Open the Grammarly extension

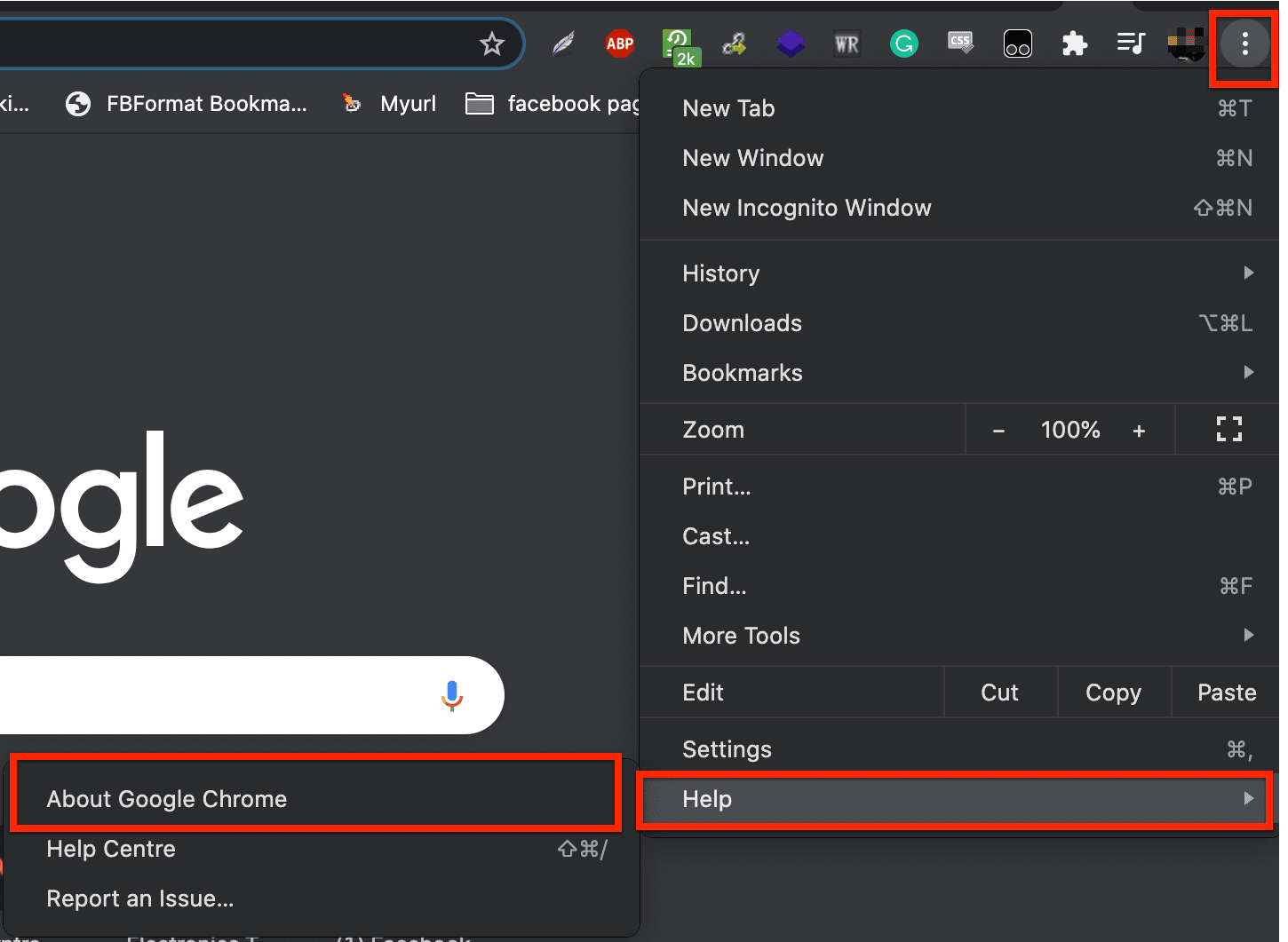click(903, 44)
